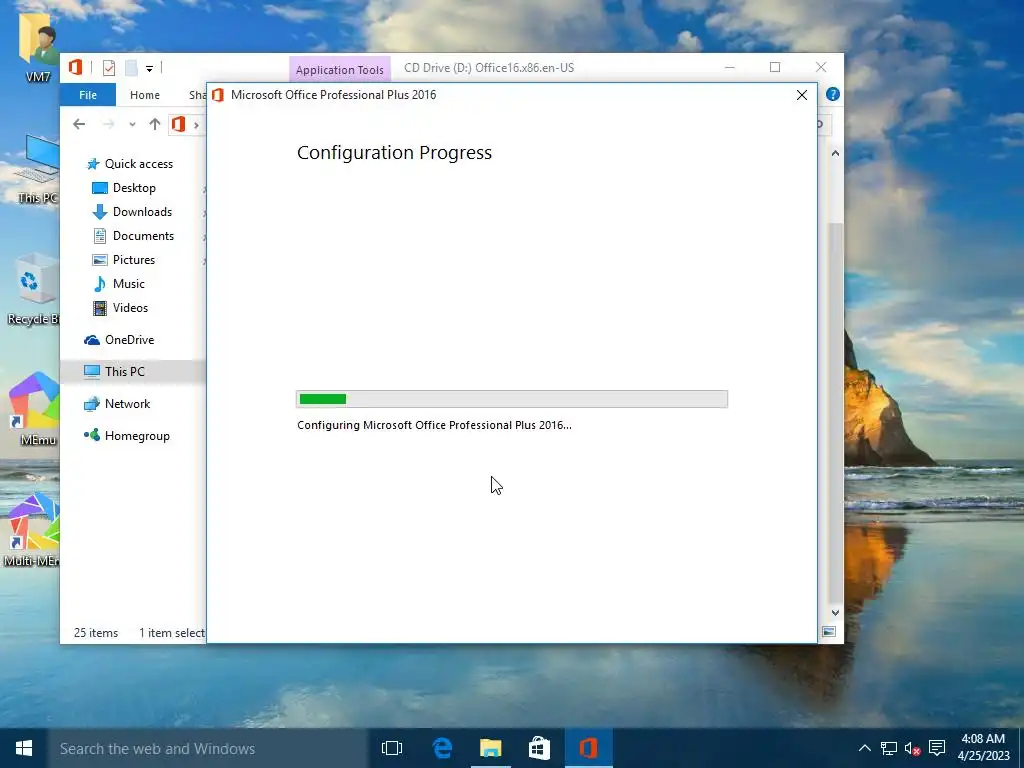Go forward in File Explorer
1024x768 pixels.
click(108, 124)
